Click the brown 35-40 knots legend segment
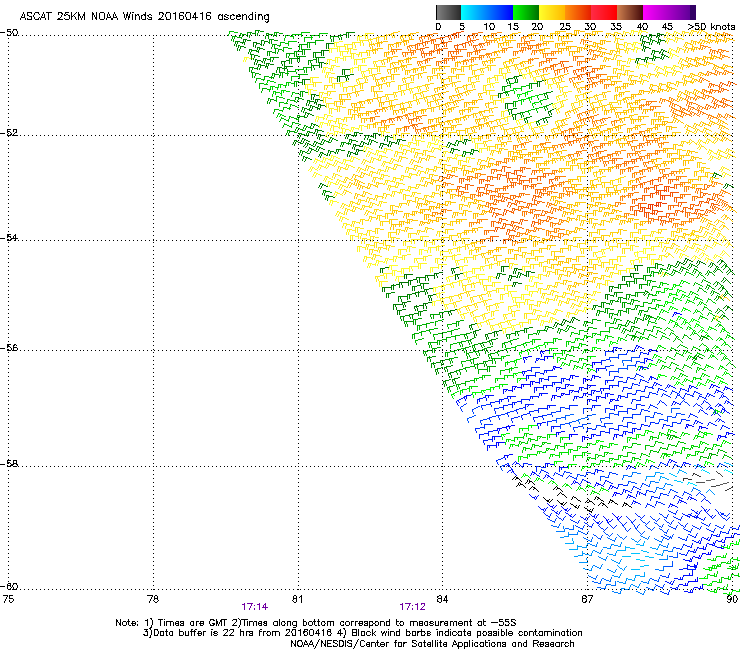740x650 pixels. point(630,12)
